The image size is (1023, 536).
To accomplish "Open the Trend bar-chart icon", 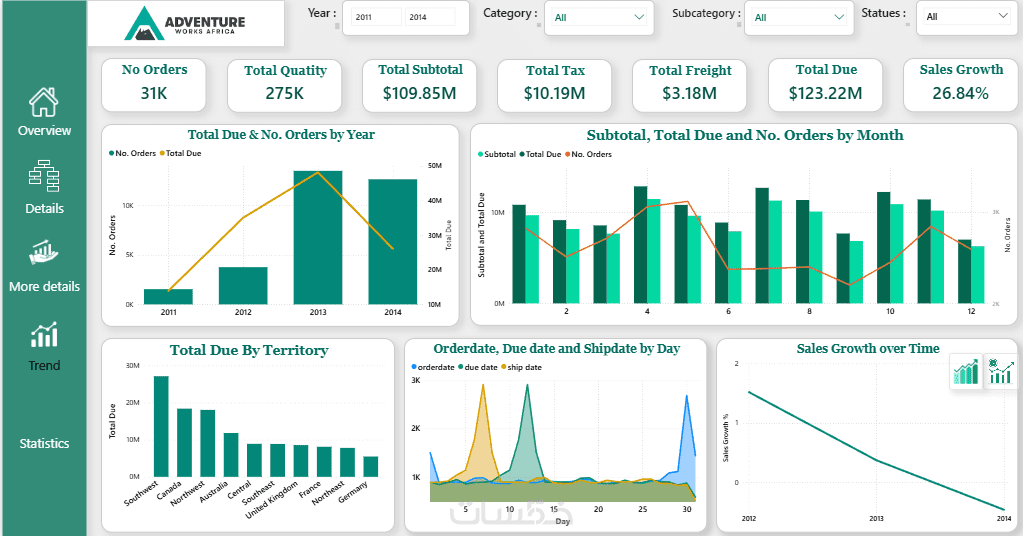I will pos(44,335).
